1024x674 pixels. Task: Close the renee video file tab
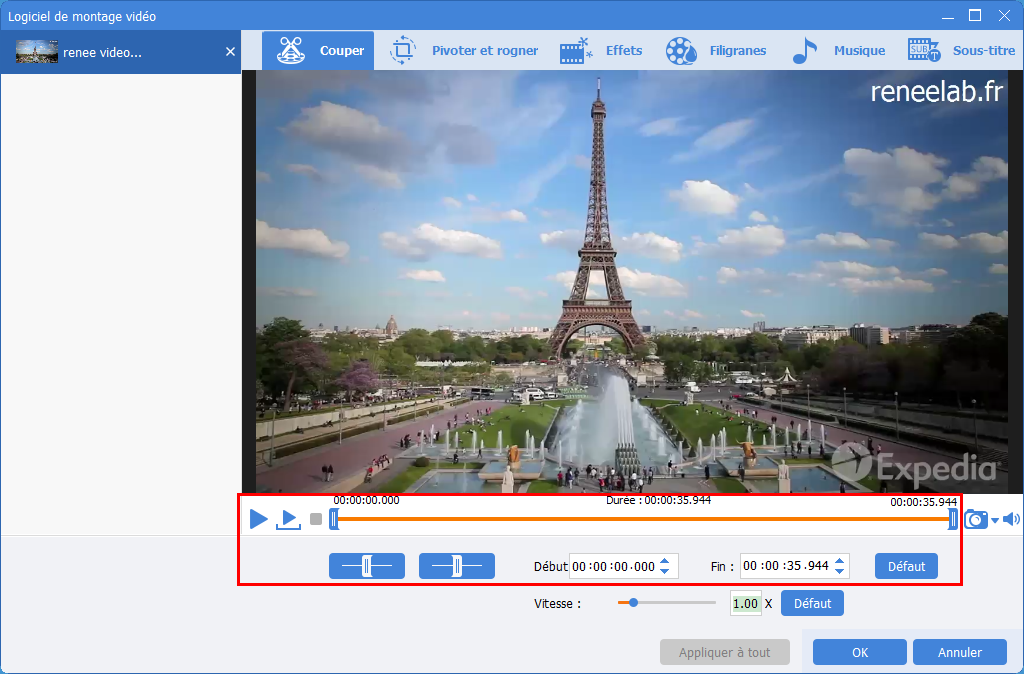pyautogui.click(x=230, y=52)
